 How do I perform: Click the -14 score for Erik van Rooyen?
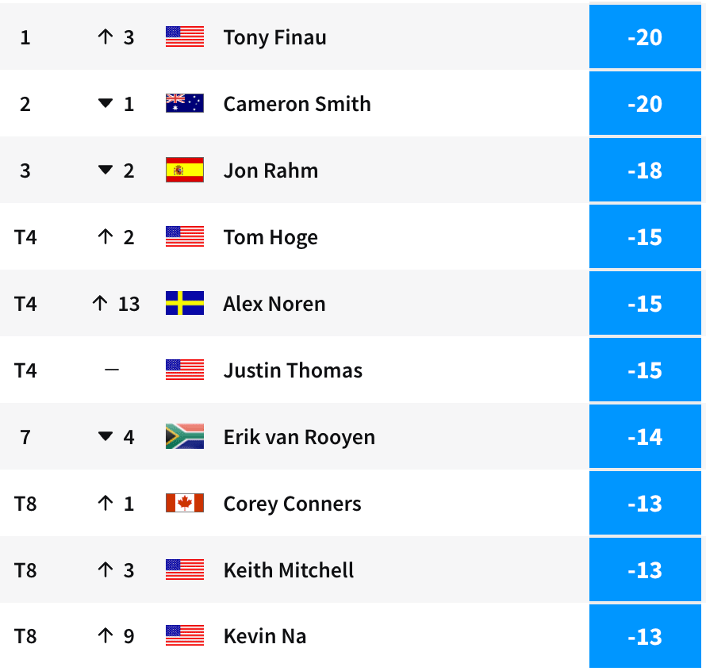644,437
